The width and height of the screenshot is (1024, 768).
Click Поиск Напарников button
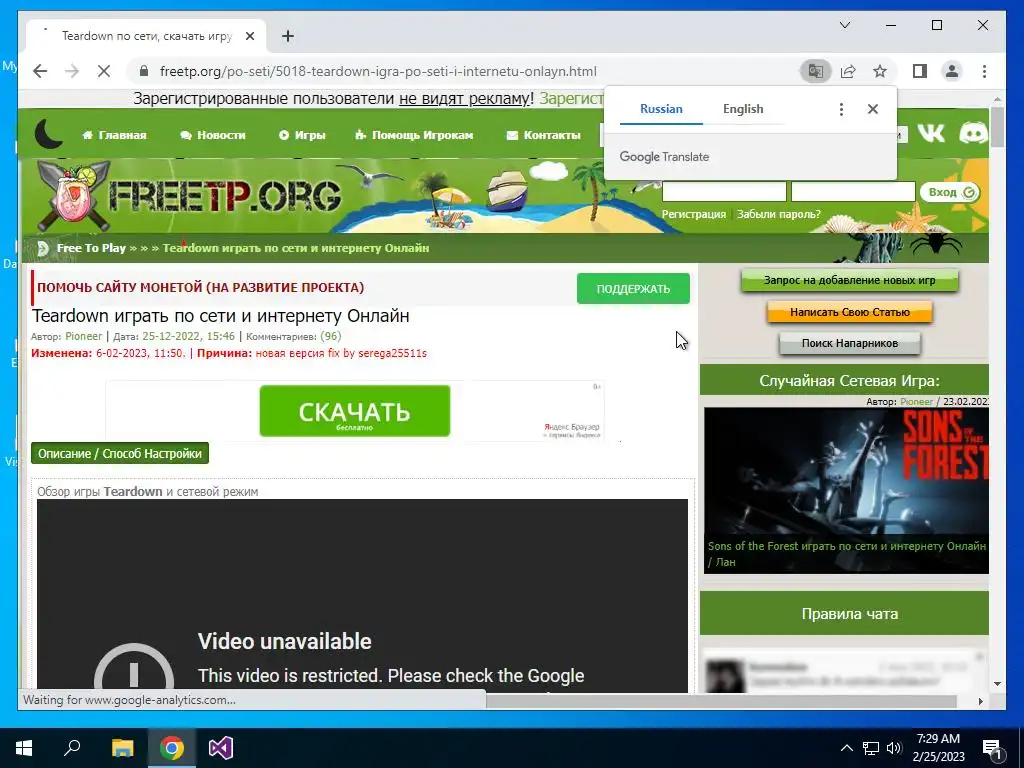pos(849,343)
